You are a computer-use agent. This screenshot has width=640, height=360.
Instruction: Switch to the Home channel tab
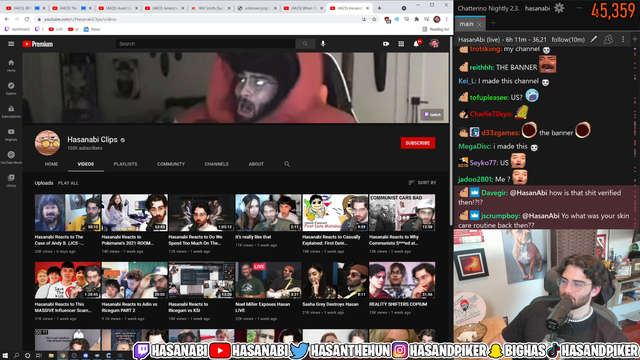[x=51, y=164]
